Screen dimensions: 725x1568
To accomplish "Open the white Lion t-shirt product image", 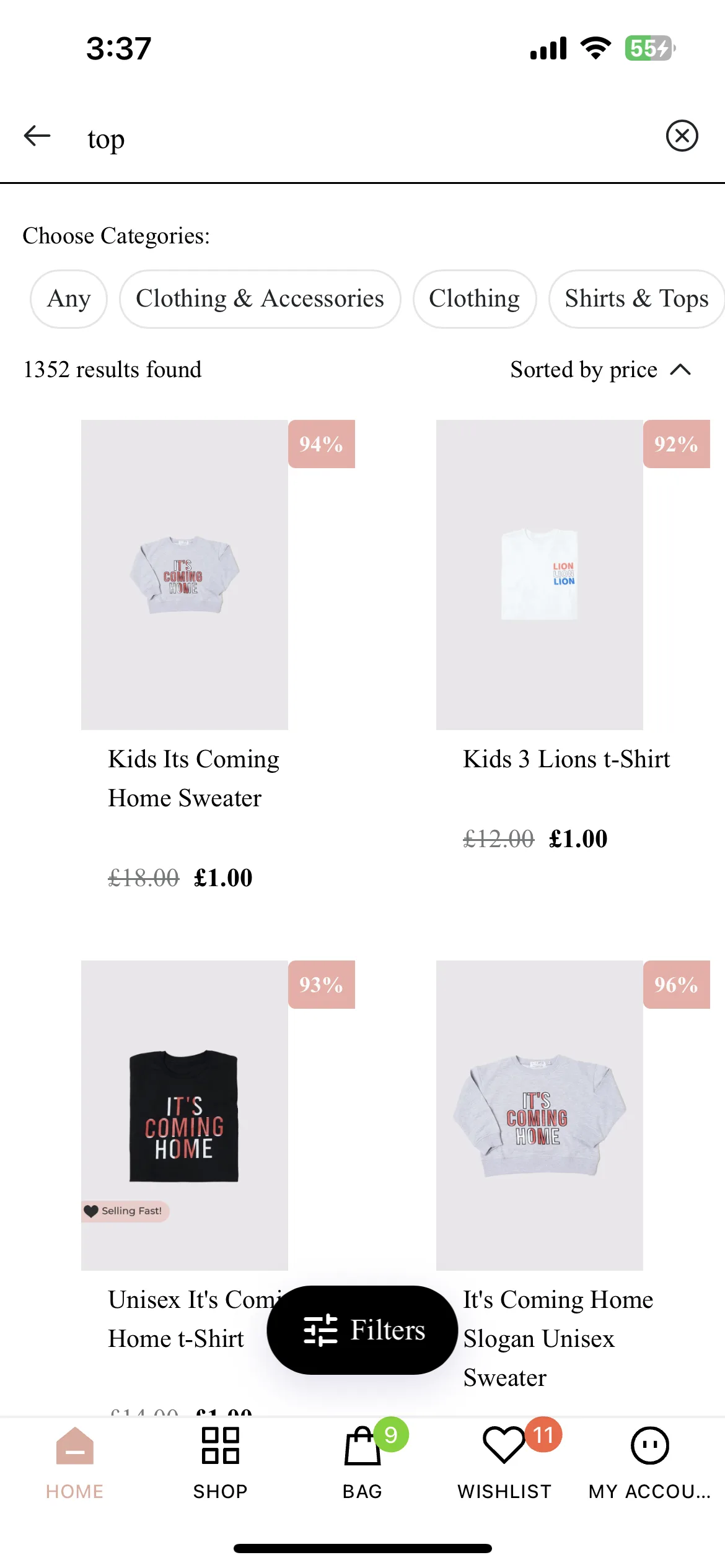I will (540, 575).
